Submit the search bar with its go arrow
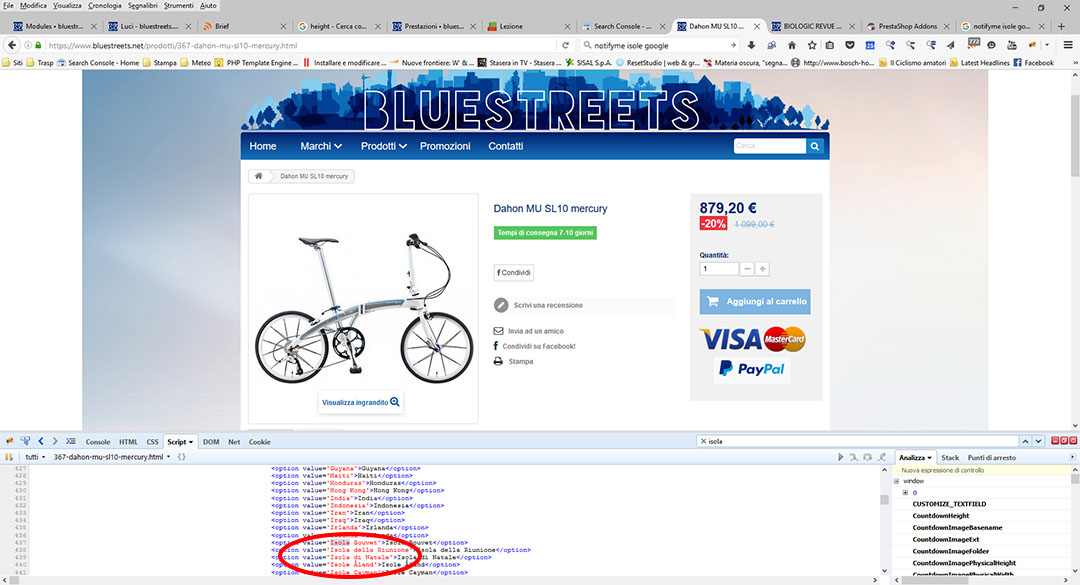This screenshot has width=1080, height=585. [x=734, y=45]
